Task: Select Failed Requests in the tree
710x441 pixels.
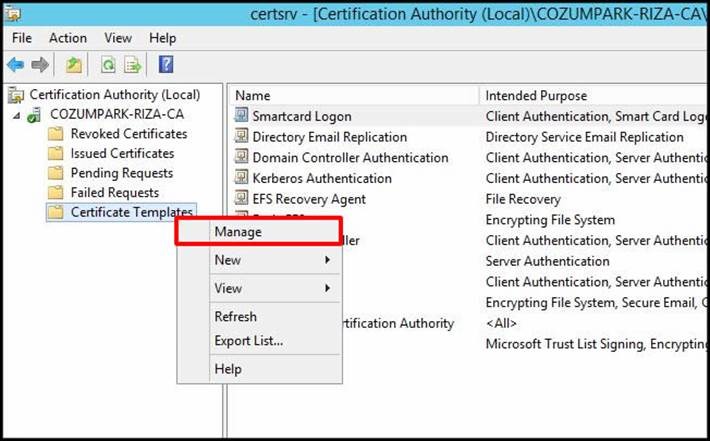Action: pos(115,193)
